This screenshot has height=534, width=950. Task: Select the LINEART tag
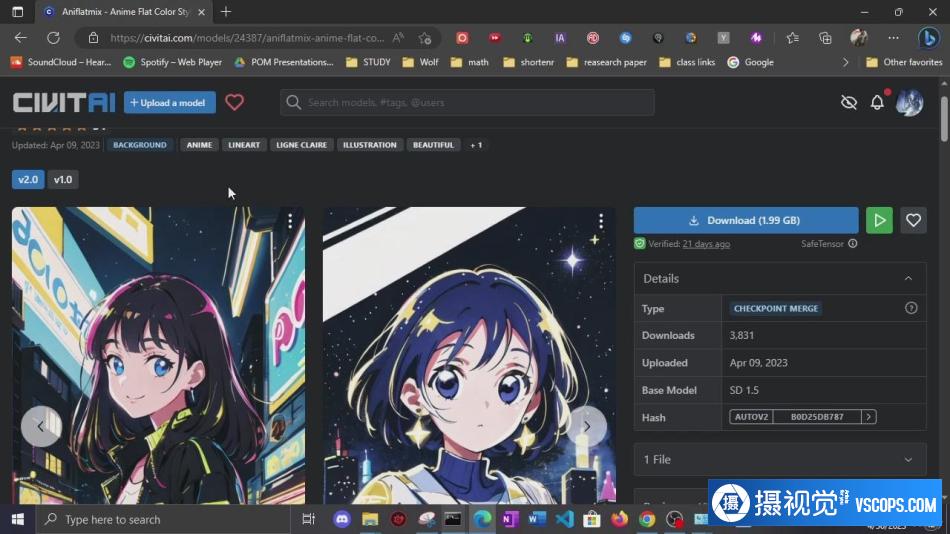244,145
